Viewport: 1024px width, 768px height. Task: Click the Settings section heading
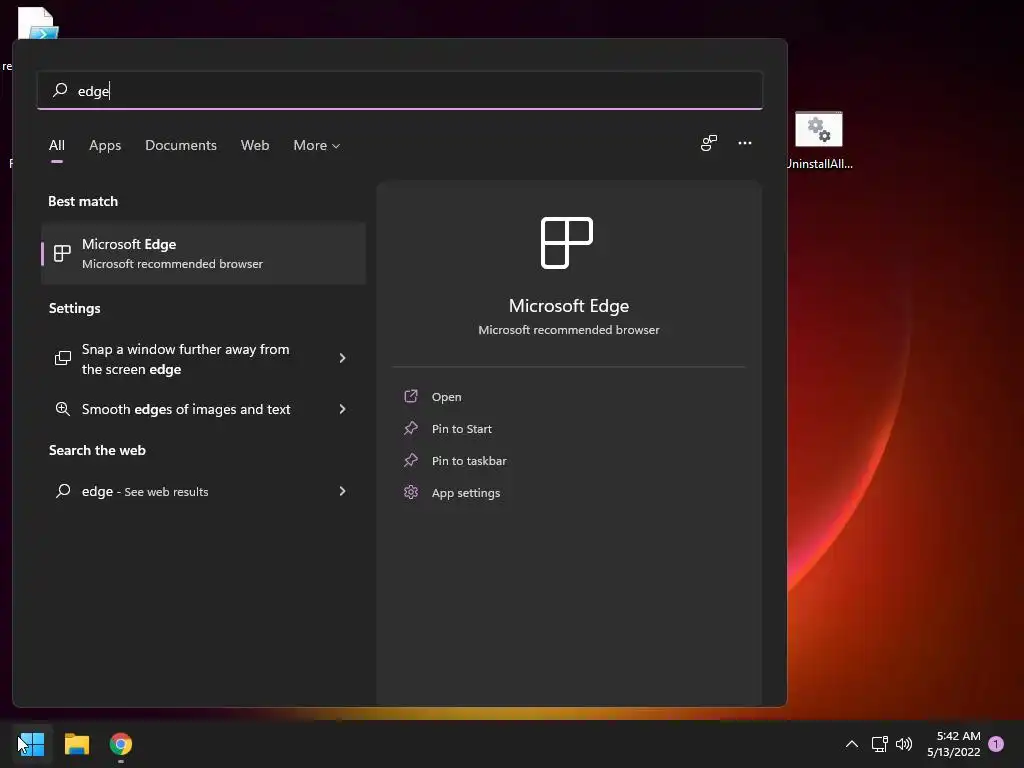(74, 308)
